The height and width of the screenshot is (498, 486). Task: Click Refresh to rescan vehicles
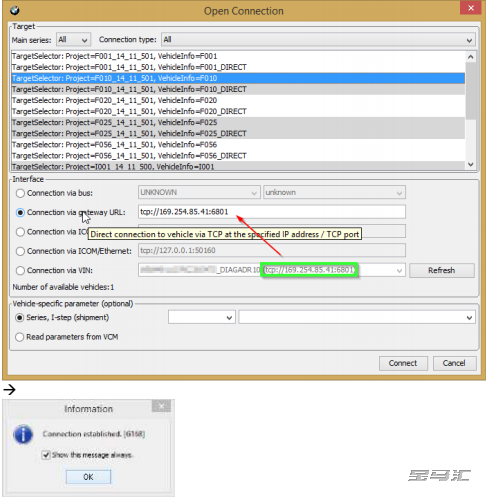click(442, 270)
